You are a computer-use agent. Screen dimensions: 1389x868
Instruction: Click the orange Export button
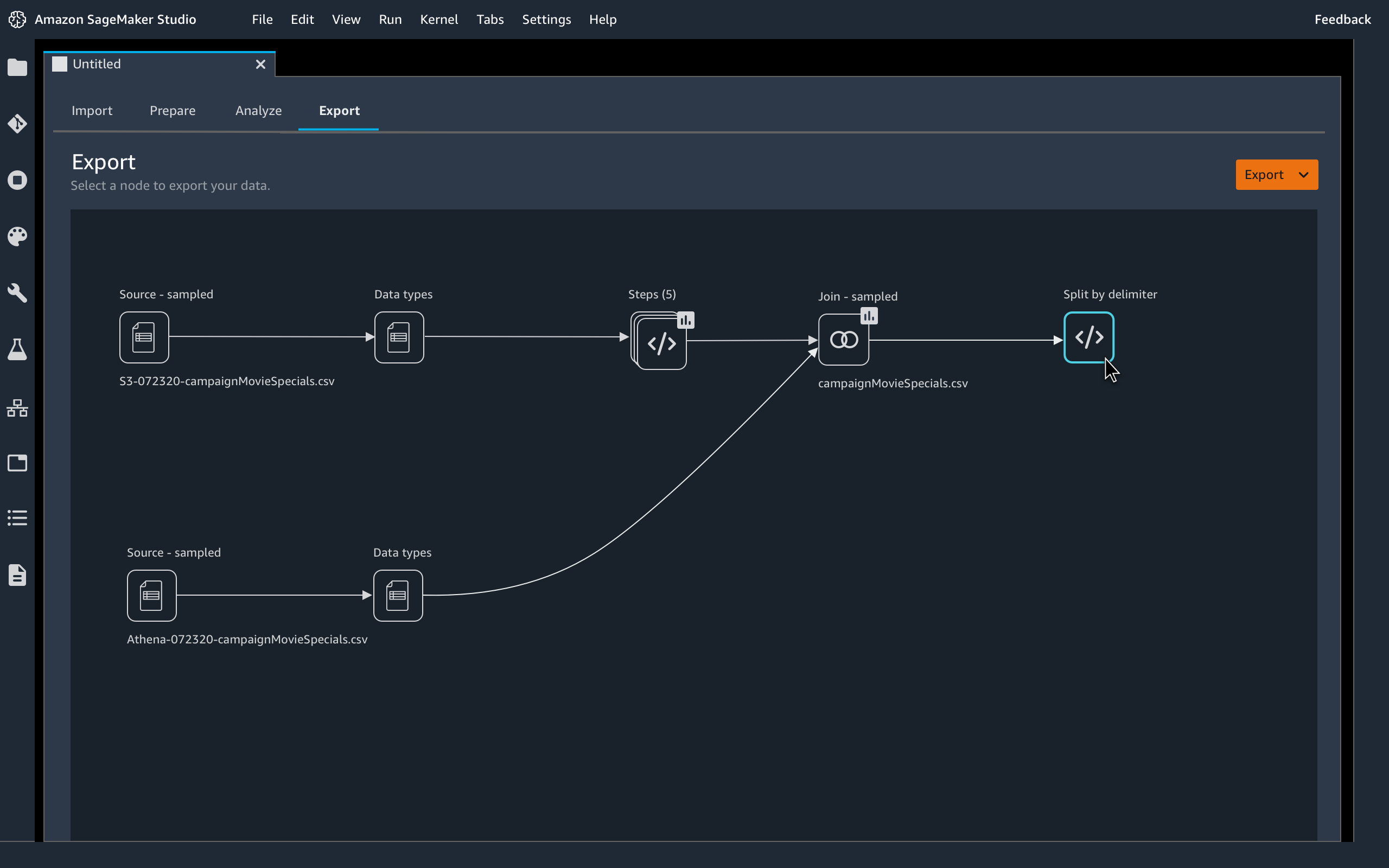pos(1263,175)
